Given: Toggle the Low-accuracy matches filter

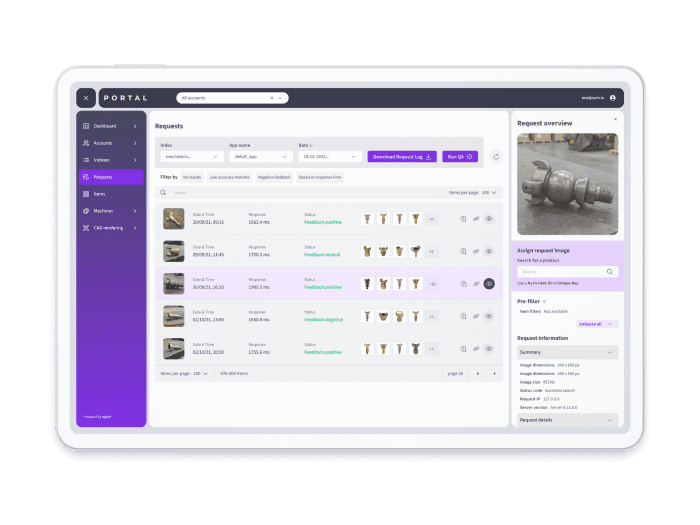Looking at the screenshot, I should 229,177.
